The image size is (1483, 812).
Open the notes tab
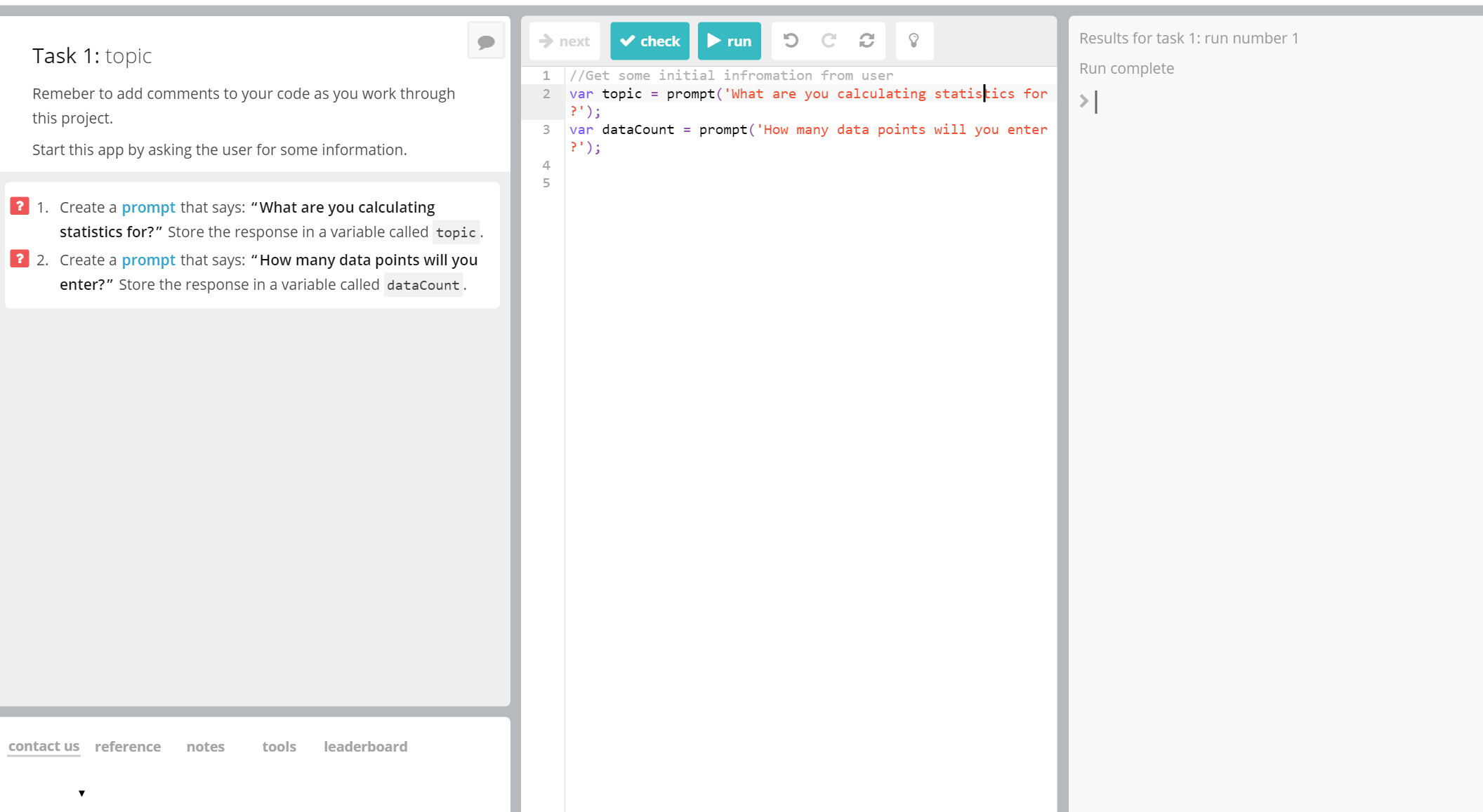pos(206,747)
